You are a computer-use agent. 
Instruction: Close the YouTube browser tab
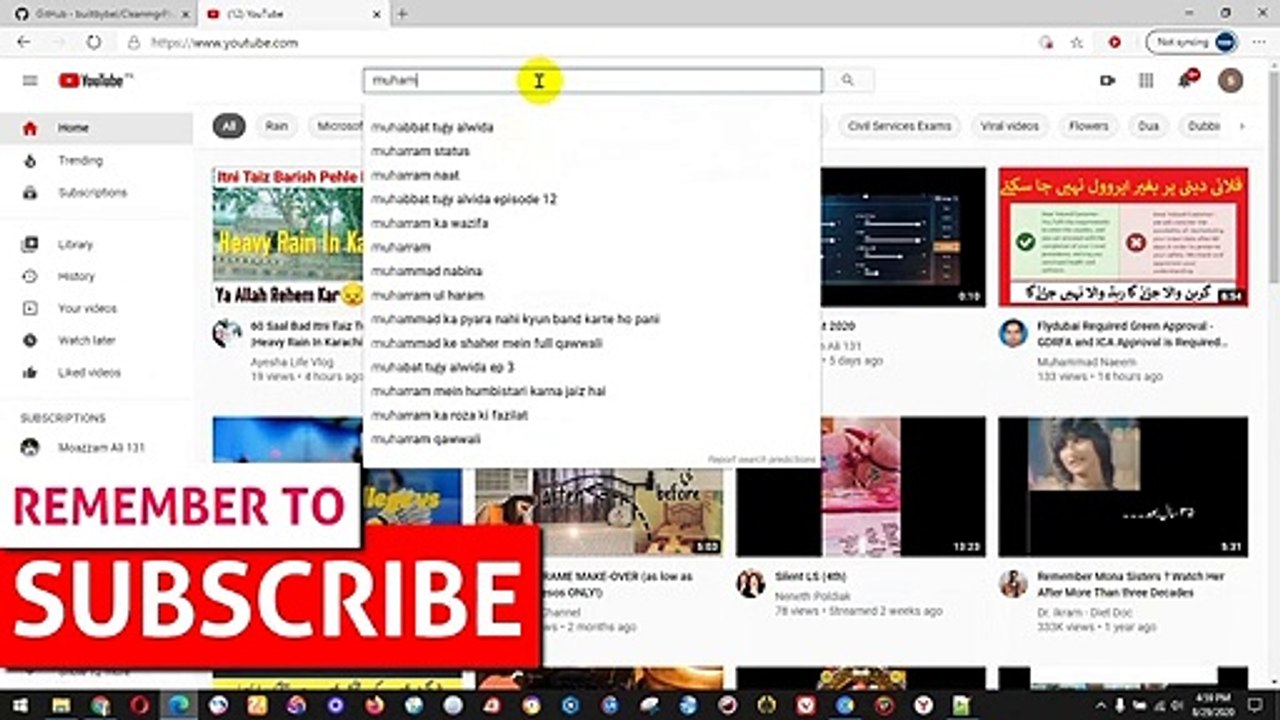click(x=377, y=14)
